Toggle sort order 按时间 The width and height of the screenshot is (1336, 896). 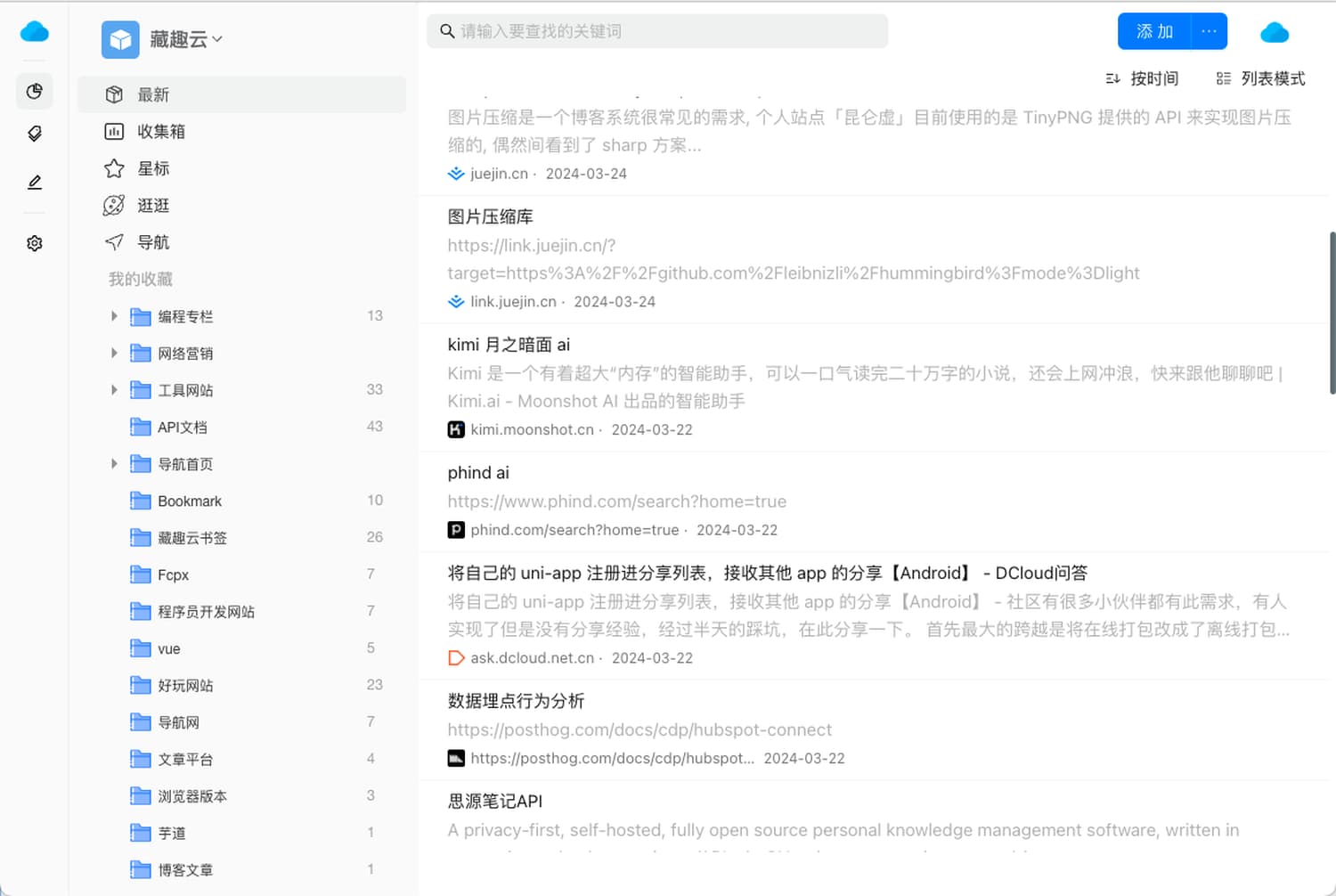click(x=1142, y=78)
